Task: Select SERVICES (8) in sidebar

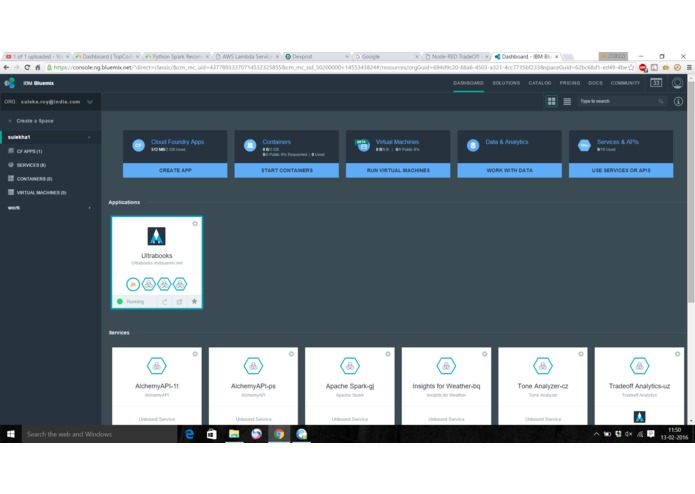Action: click(x=31, y=165)
